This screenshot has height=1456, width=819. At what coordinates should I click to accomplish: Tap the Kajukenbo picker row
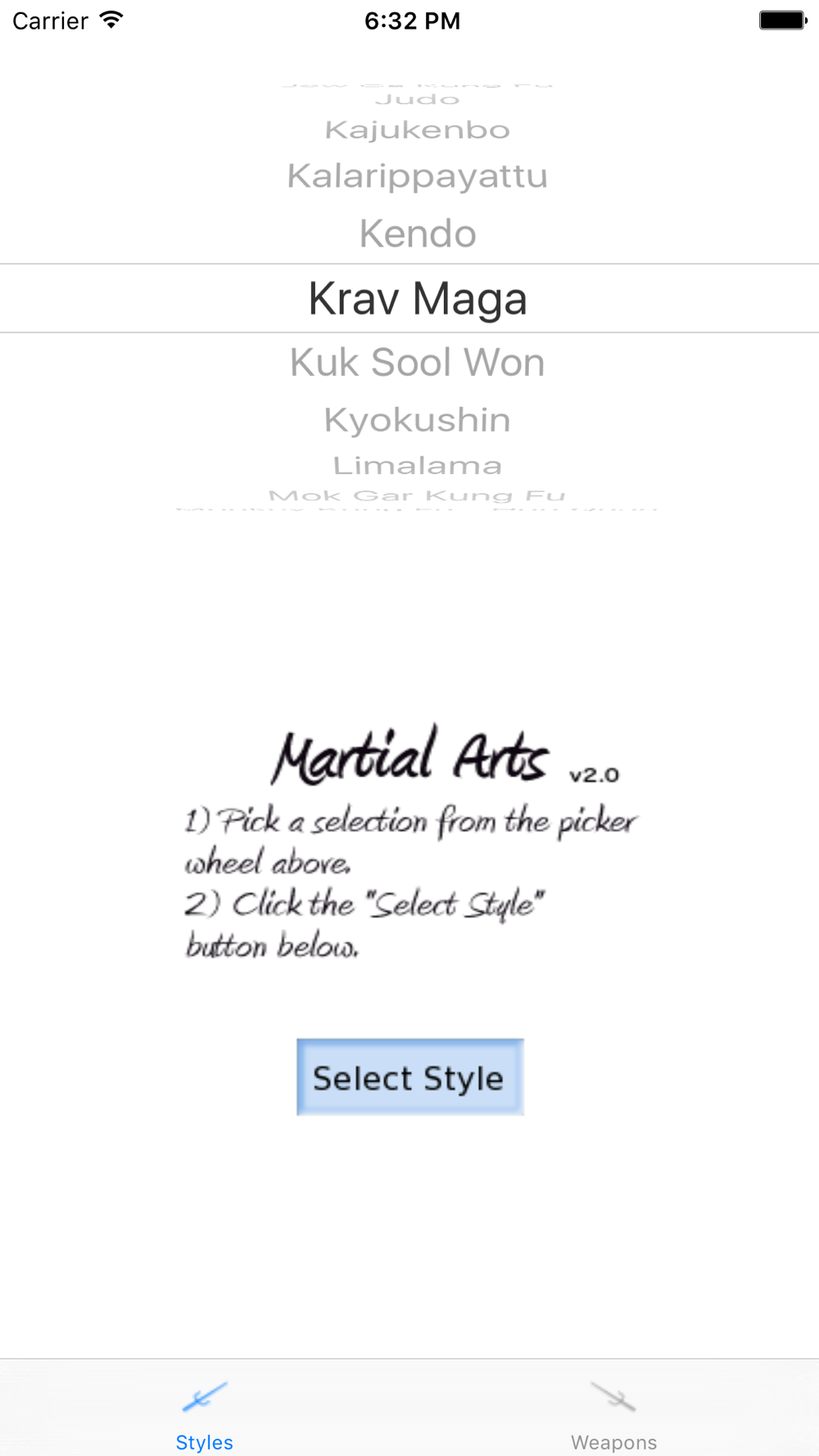coord(418,130)
